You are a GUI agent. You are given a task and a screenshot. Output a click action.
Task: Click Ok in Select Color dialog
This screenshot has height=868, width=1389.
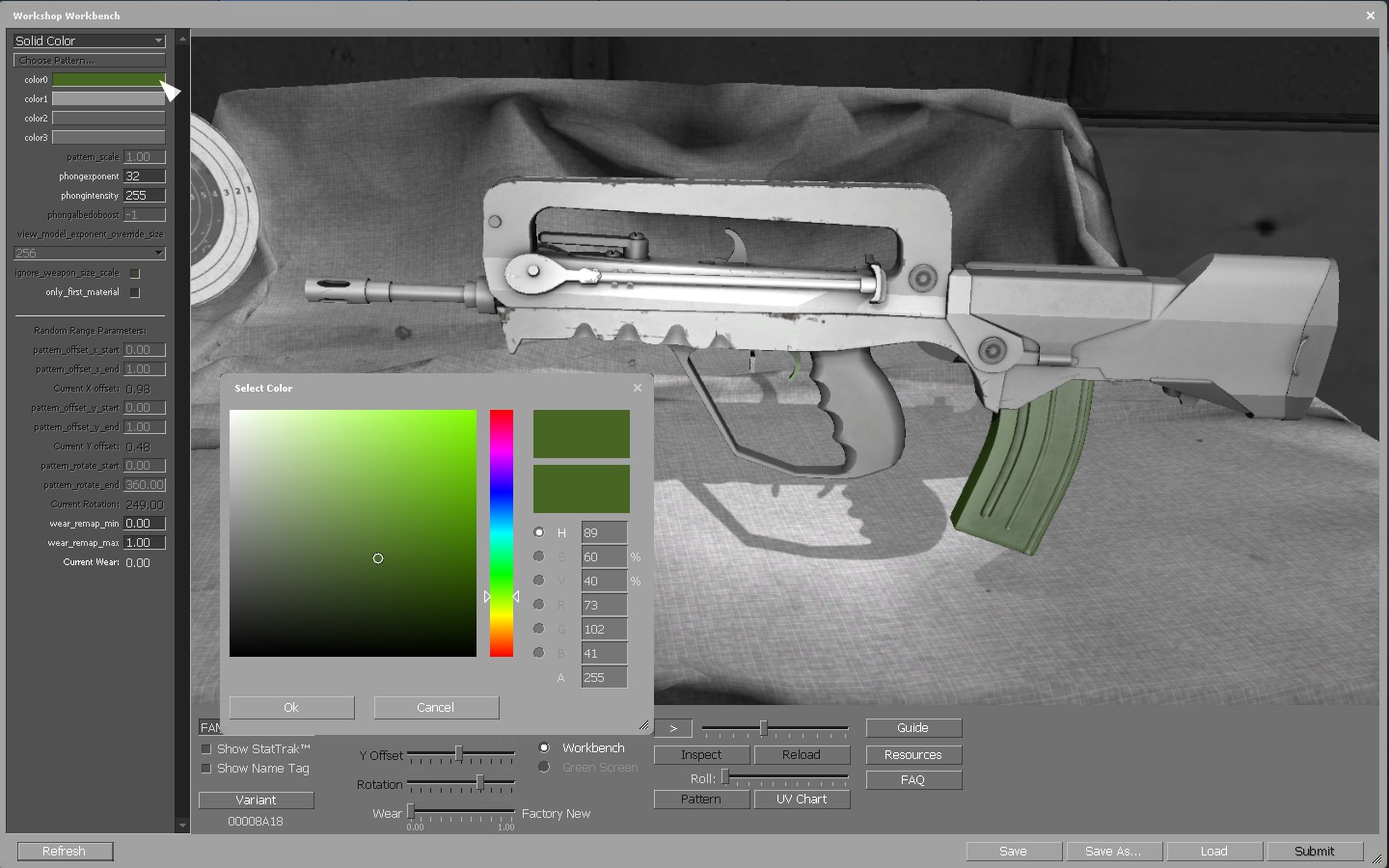[x=291, y=707]
